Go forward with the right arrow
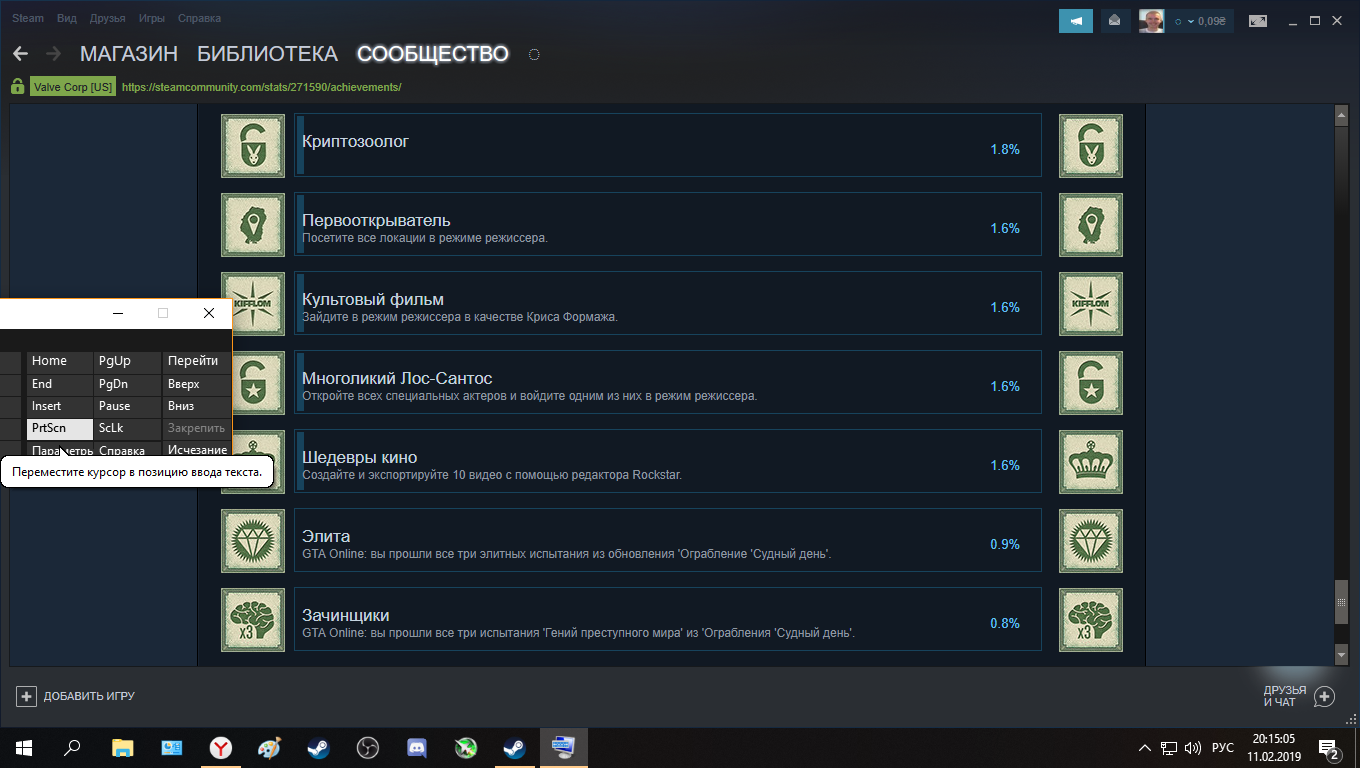This screenshot has width=1360, height=776. click(54, 54)
